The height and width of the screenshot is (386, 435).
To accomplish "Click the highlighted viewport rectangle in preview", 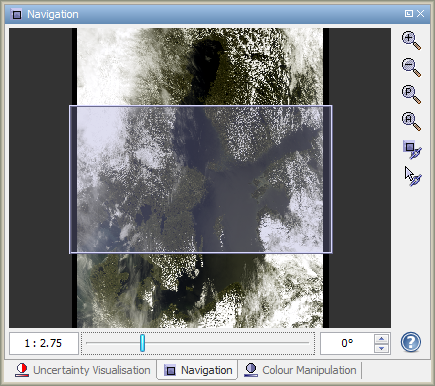I will 201,179.
